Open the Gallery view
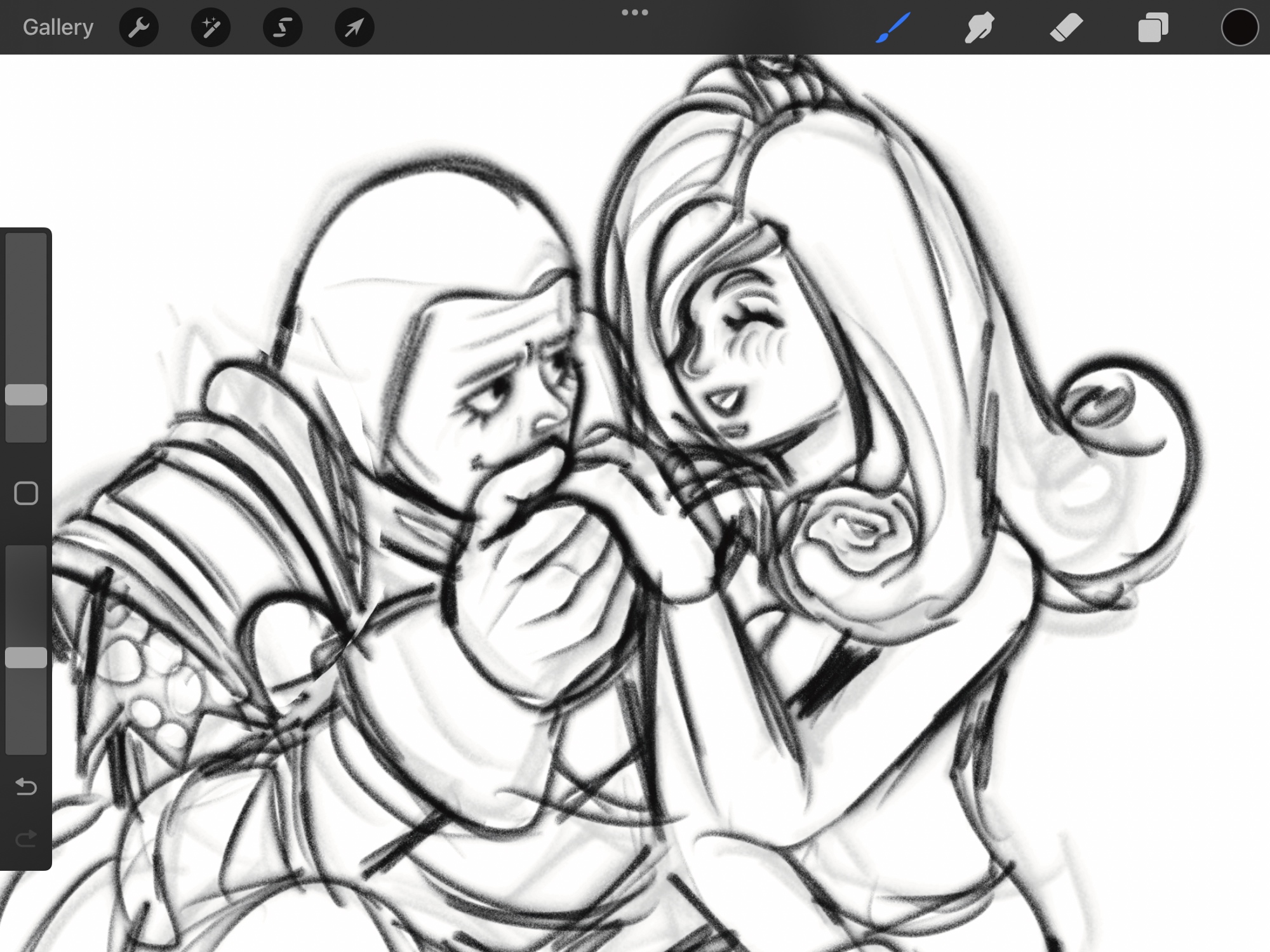This screenshot has width=1270, height=952. pos(58,27)
